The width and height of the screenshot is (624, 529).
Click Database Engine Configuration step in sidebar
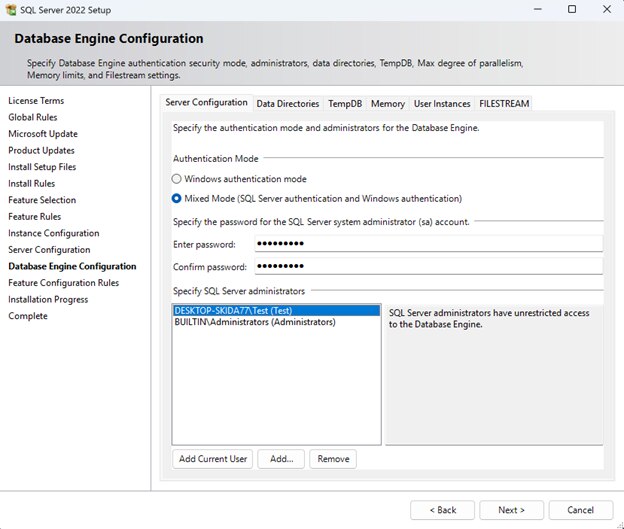[72, 266]
